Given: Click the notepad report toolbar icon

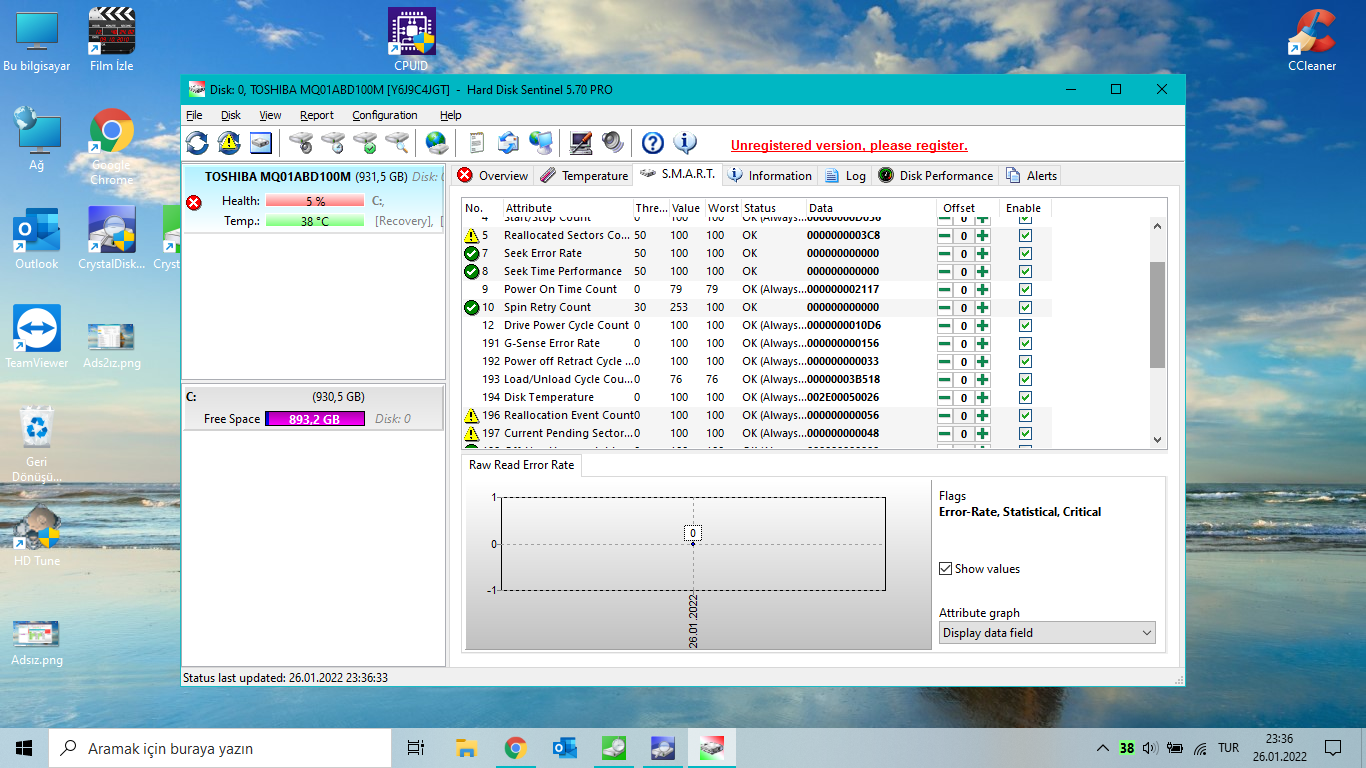Looking at the screenshot, I should click(x=477, y=143).
